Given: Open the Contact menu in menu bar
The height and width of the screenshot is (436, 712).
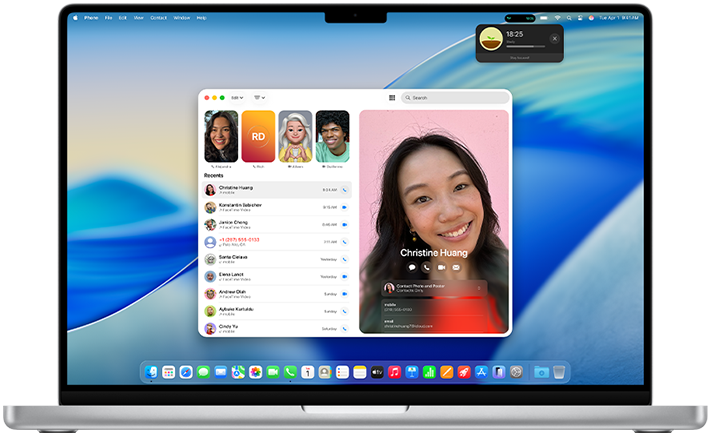Looking at the screenshot, I should point(157,17).
